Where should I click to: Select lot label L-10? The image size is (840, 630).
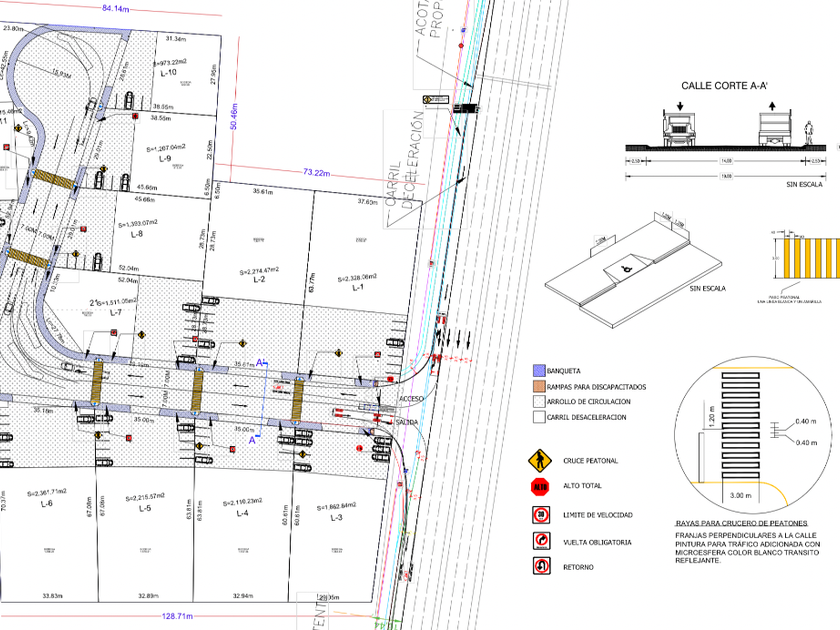pos(168,72)
